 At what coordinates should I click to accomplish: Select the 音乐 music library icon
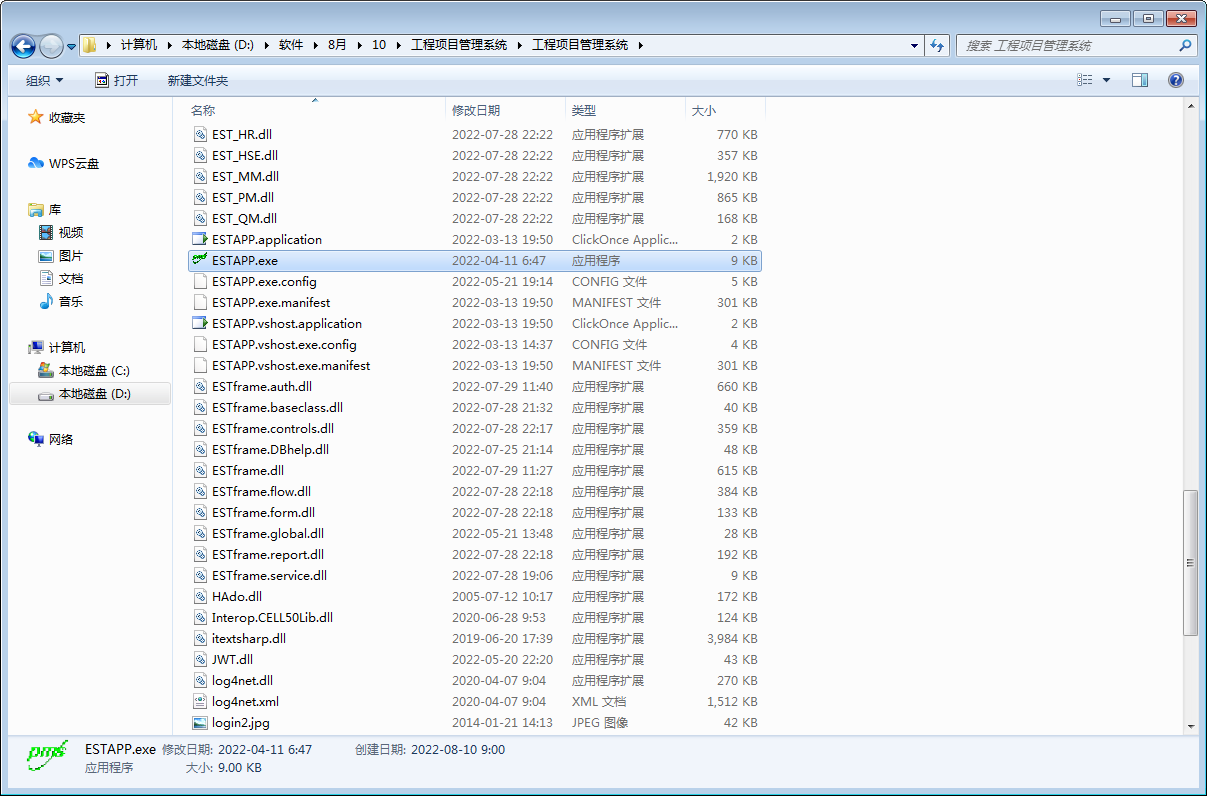46,301
